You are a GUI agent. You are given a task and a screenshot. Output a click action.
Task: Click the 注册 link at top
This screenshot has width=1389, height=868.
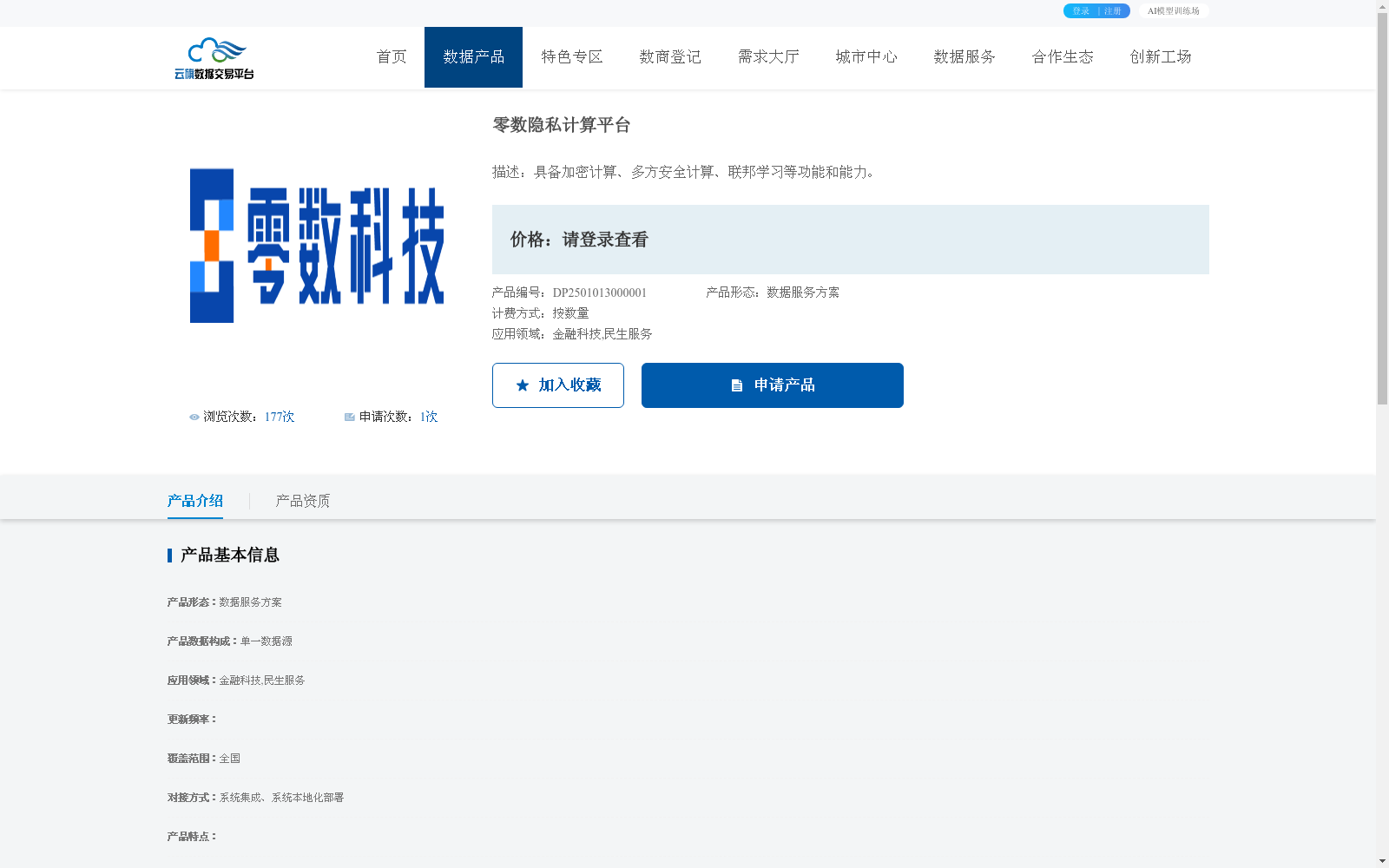tap(1113, 11)
